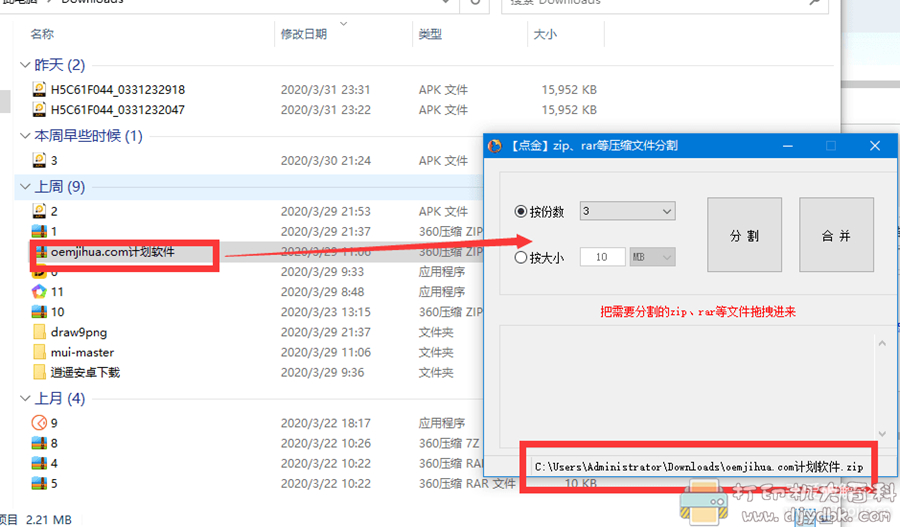Close the zip/rar splitter window
The image size is (900, 527).
tap(875, 146)
